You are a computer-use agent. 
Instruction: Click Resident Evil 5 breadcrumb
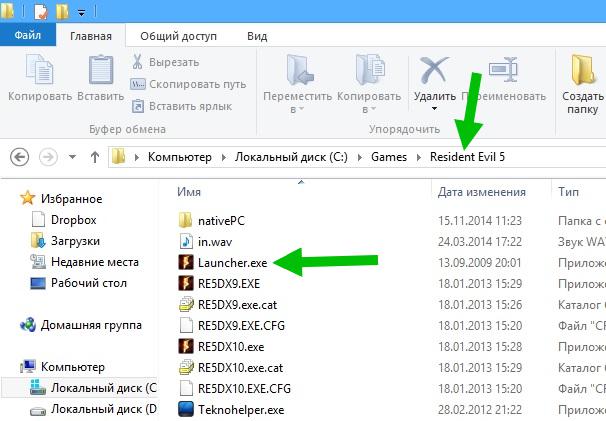click(x=467, y=157)
